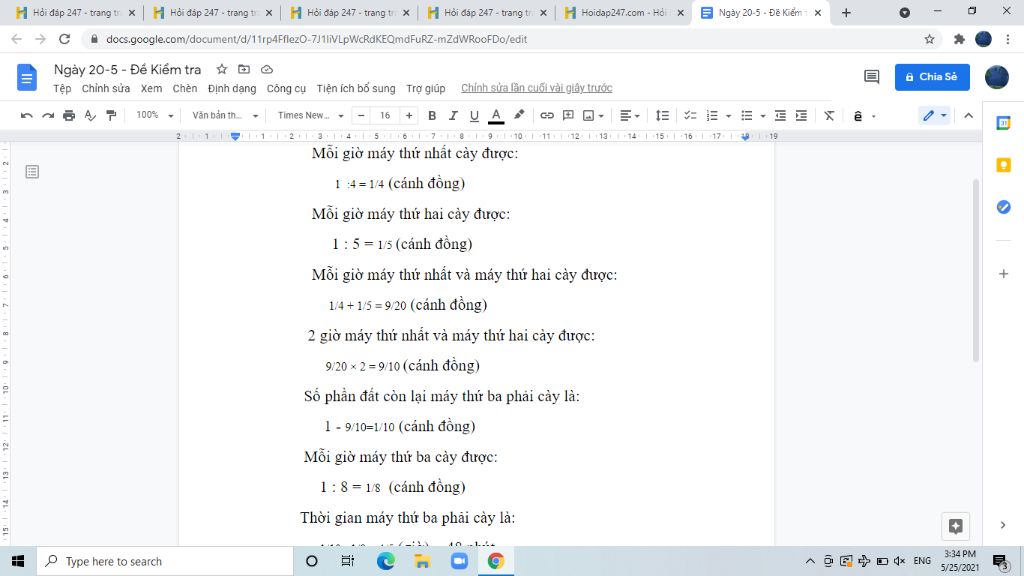The width and height of the screenshot is (1024, 576).
Task: Open the Định dạng menu
Action: 232,88
